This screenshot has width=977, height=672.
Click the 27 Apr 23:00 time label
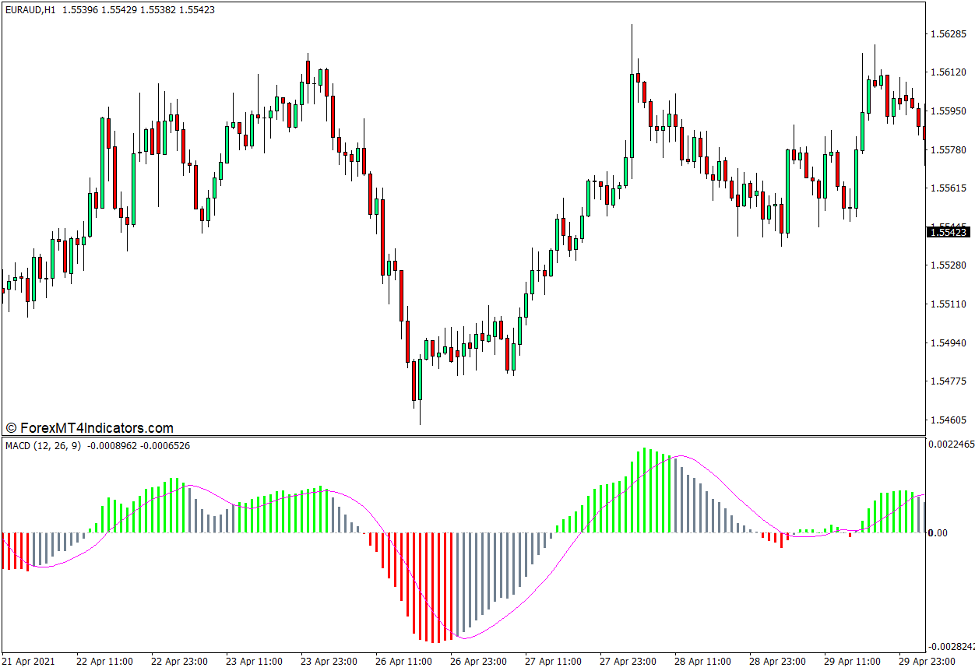tap(629, 662)
